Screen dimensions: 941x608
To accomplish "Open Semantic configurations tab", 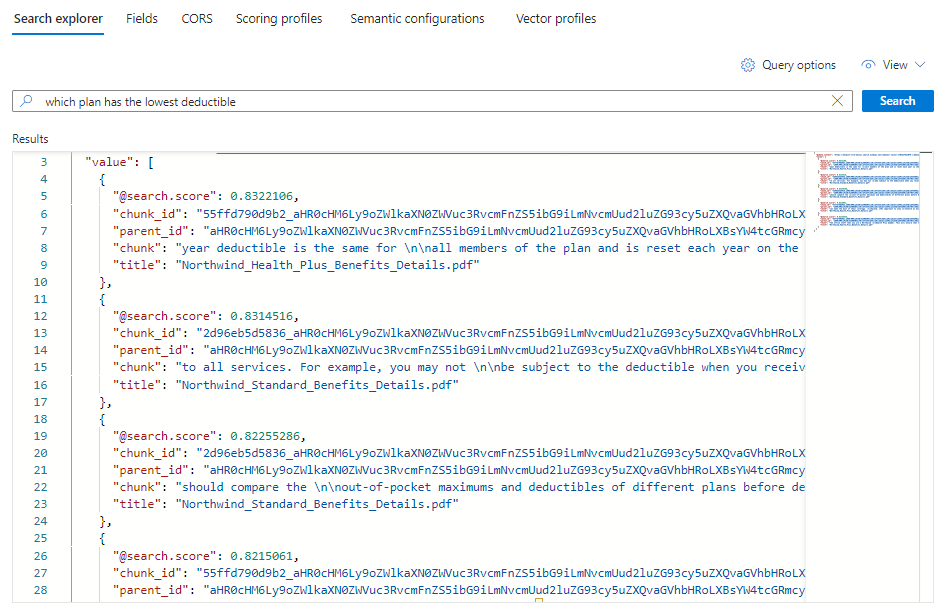I will tap(417, 19).
